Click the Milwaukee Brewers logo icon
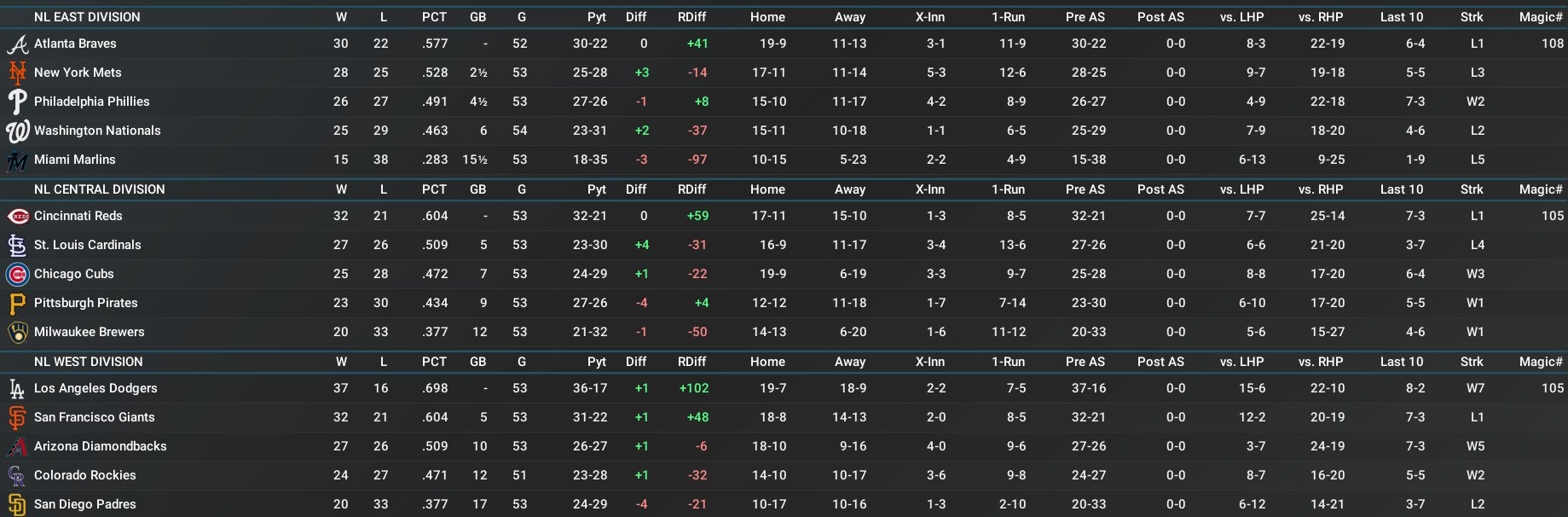1568x517 pixels. click(17, 332)
